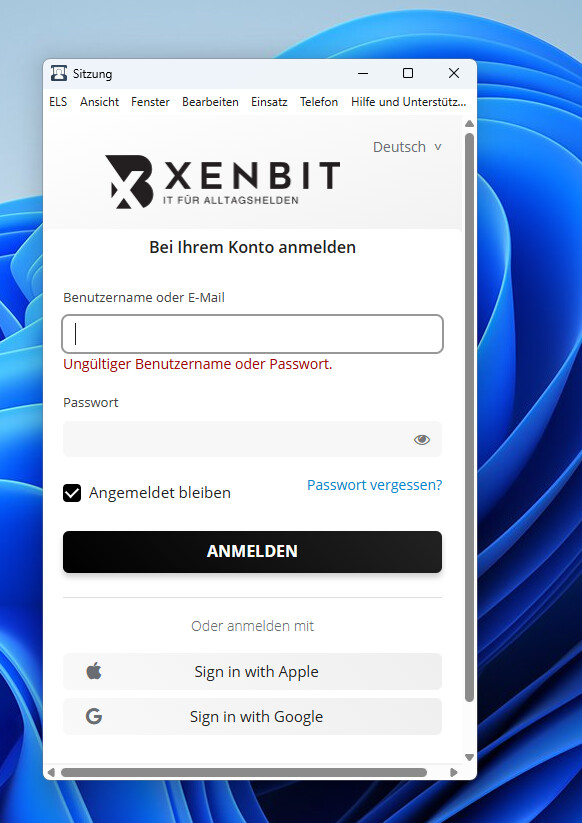The height and width of the screenshot is (823, 582).
Task: Follow the Passwort vergessen? link
Action: (375, 485)
